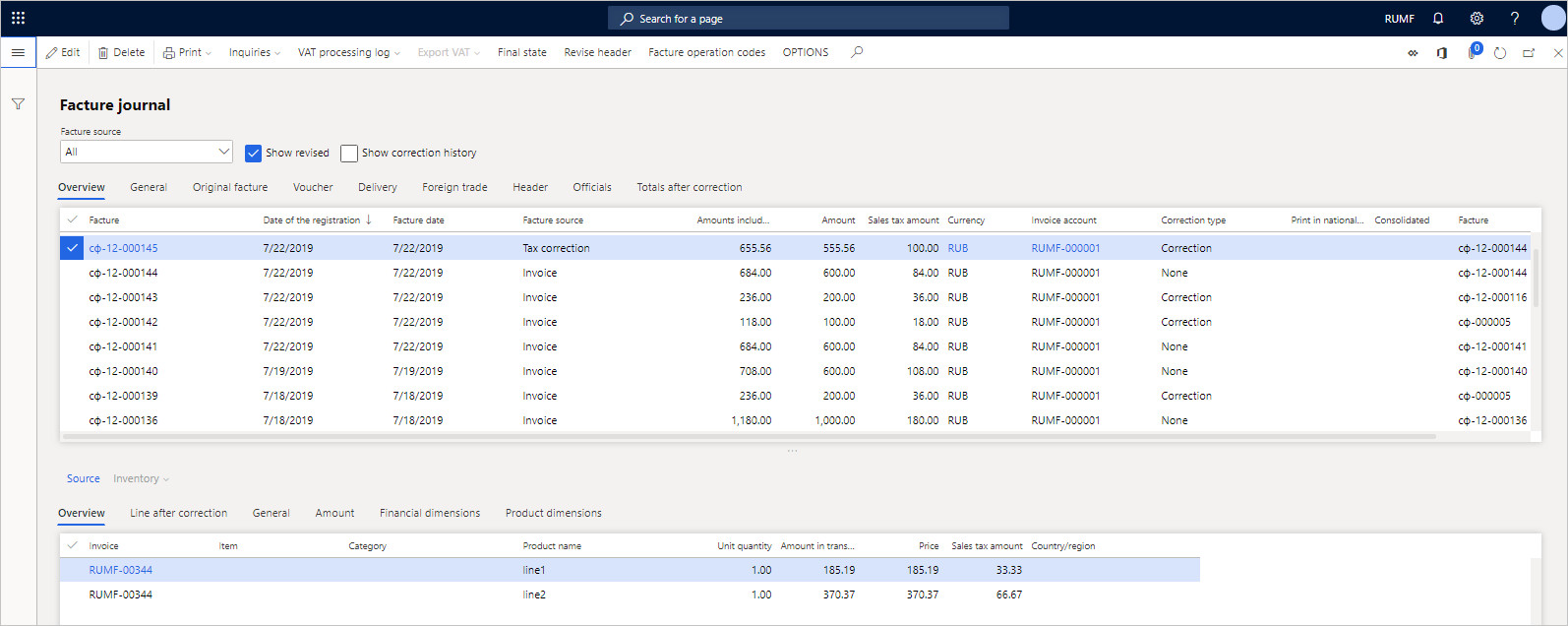The image size is (1568, 626).
Task: Enable Show correction history checkbox
Action: 349,153
